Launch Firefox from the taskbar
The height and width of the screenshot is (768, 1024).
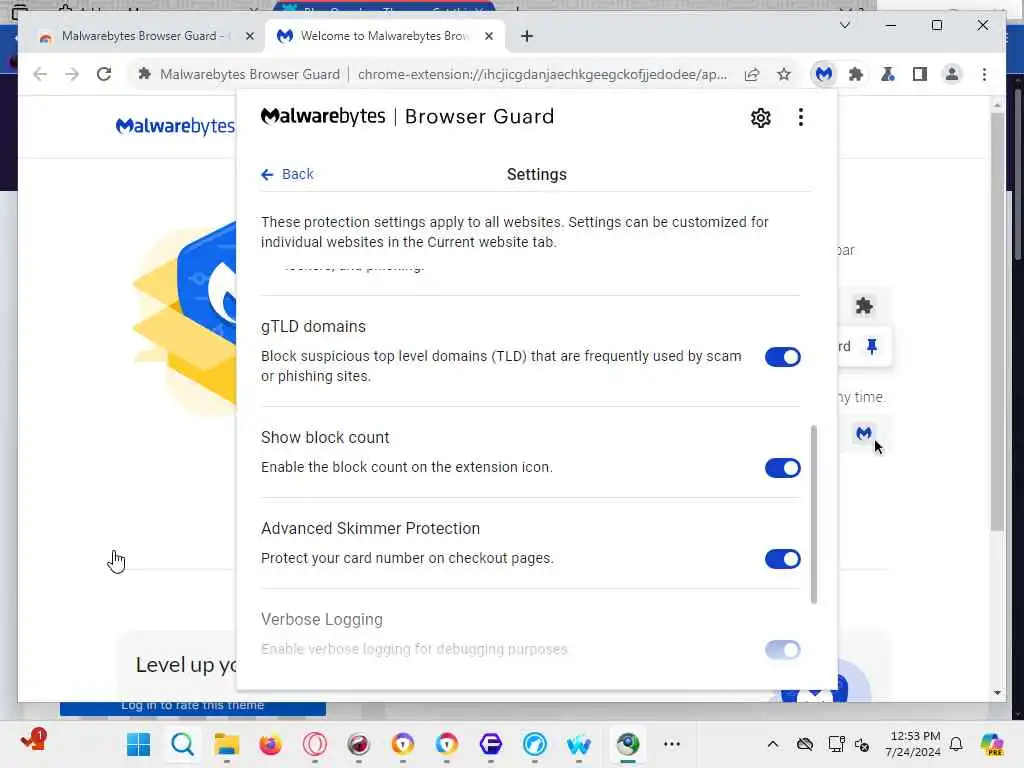pos(270,744)
